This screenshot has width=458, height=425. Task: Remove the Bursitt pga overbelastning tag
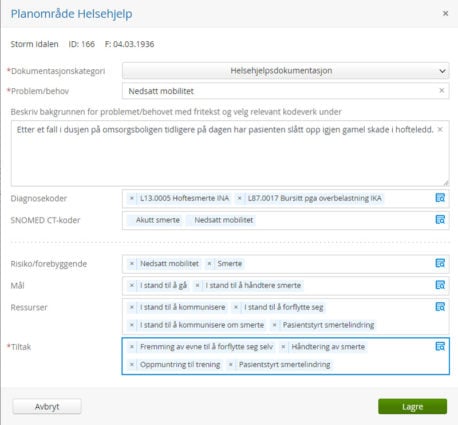[x=239, y=198]
